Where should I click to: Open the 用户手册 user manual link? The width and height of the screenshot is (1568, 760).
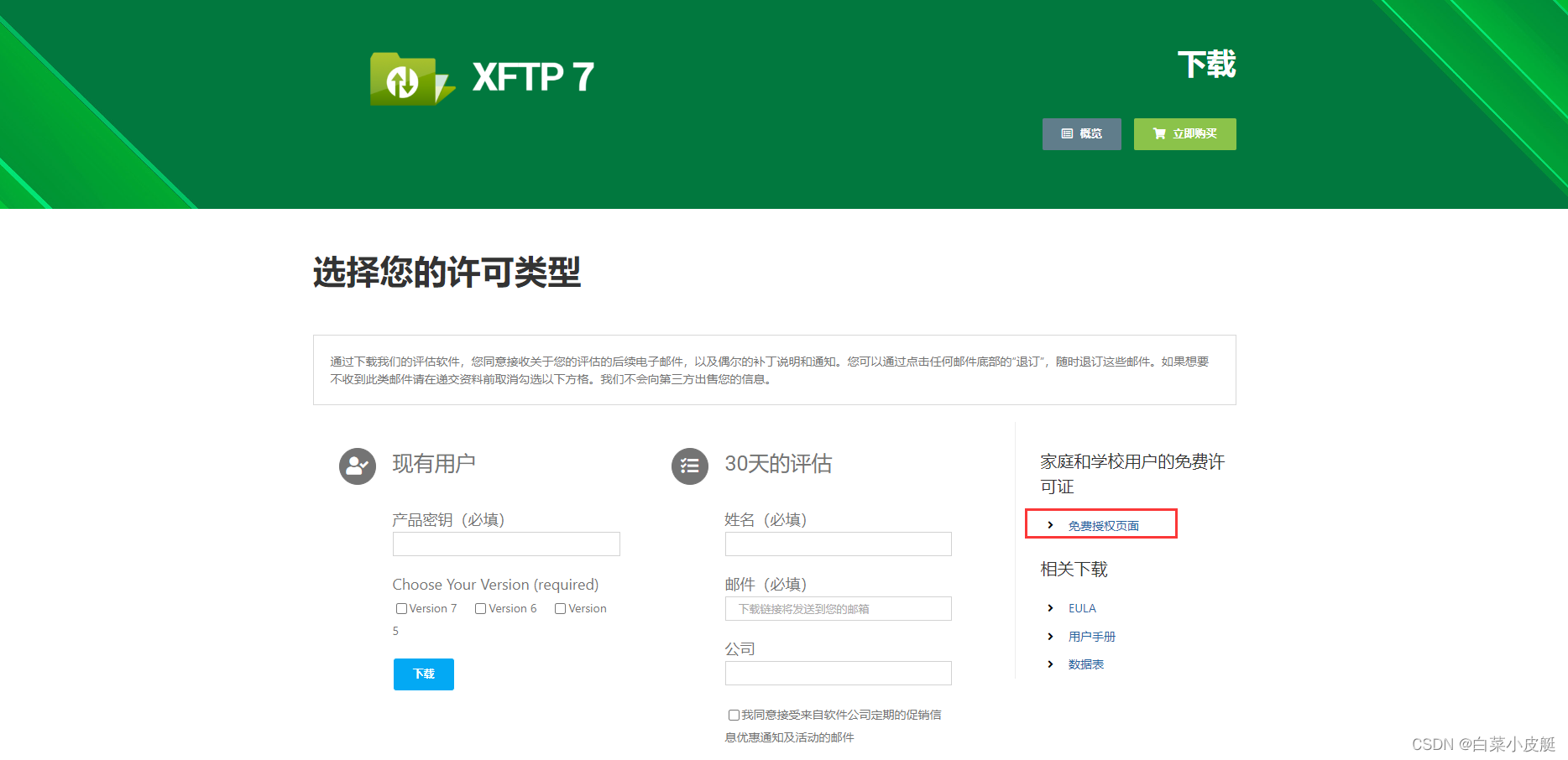coord(1090,636)
